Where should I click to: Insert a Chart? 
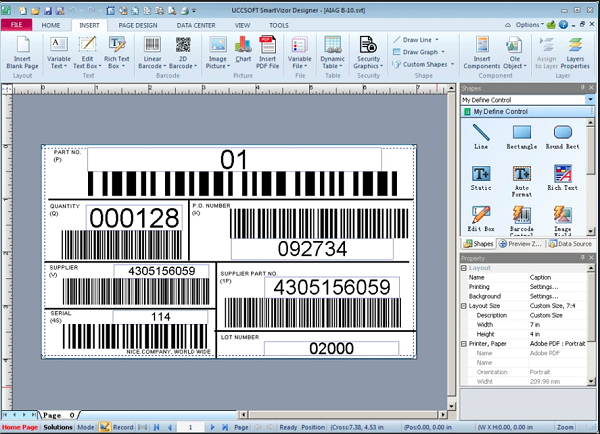[x=243, y=49]
